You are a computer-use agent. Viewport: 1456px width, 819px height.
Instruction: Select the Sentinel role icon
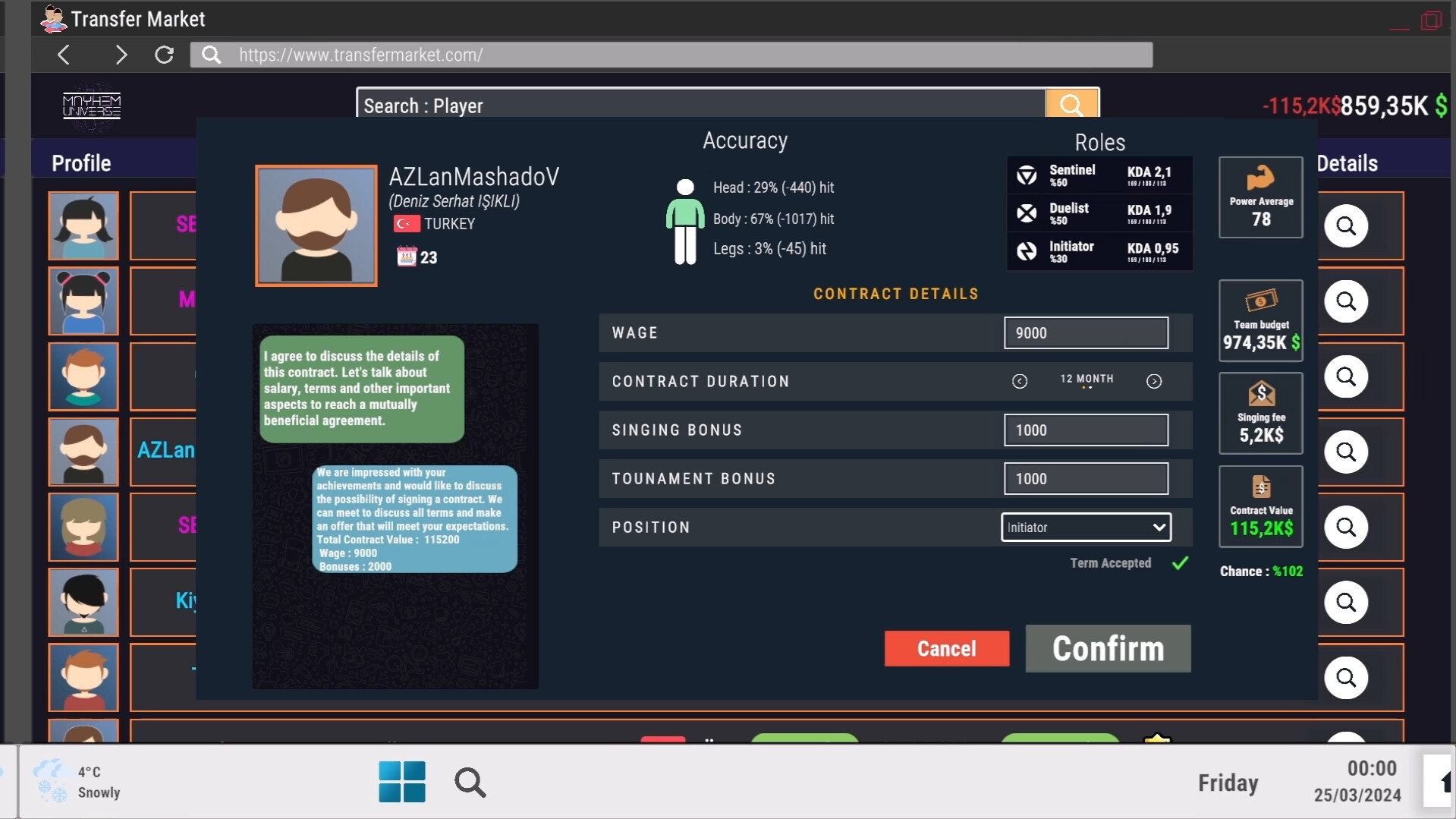pos(1027,175)
